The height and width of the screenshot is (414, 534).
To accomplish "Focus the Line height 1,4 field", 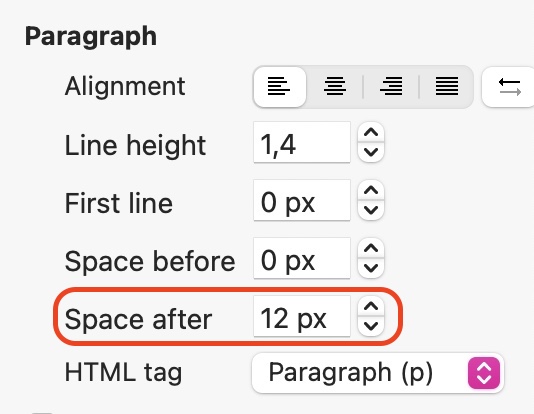I will pos(302,142).
